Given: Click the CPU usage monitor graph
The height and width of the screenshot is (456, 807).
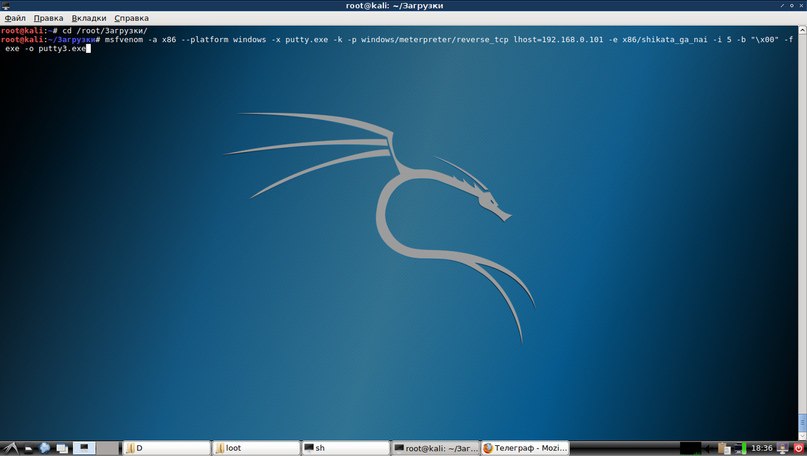Looking at the screenshot, I should coord(690,448).
